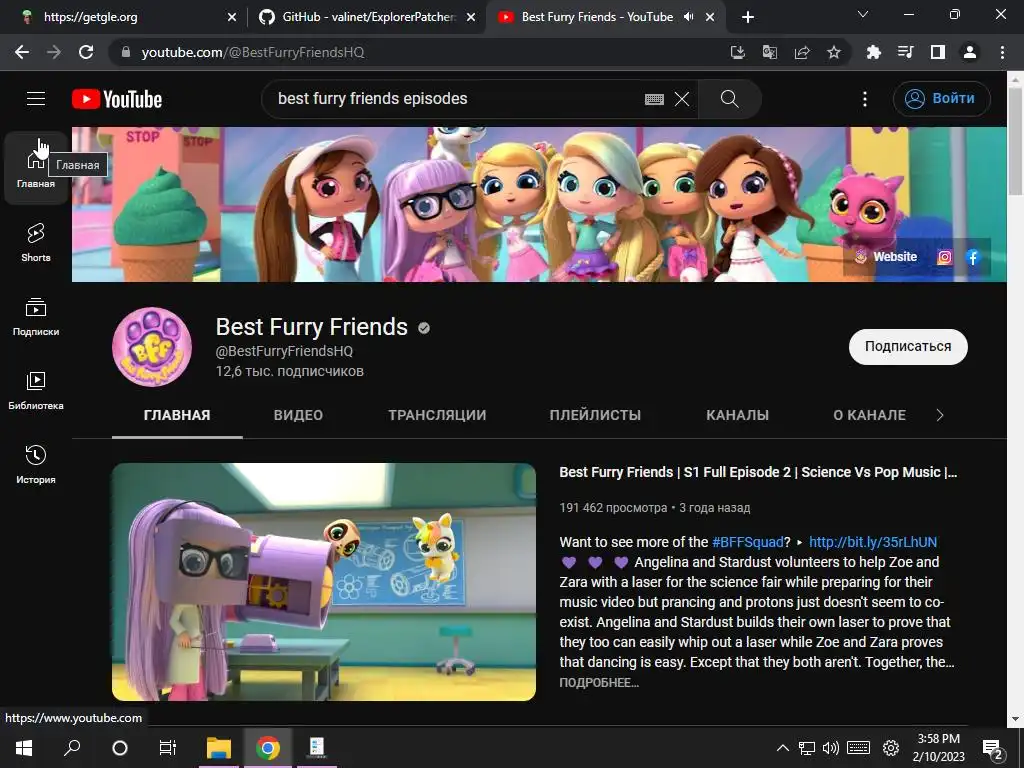
Task: Open the bit.ly/35rLhUN link
Action: click(x=872, y=542)
